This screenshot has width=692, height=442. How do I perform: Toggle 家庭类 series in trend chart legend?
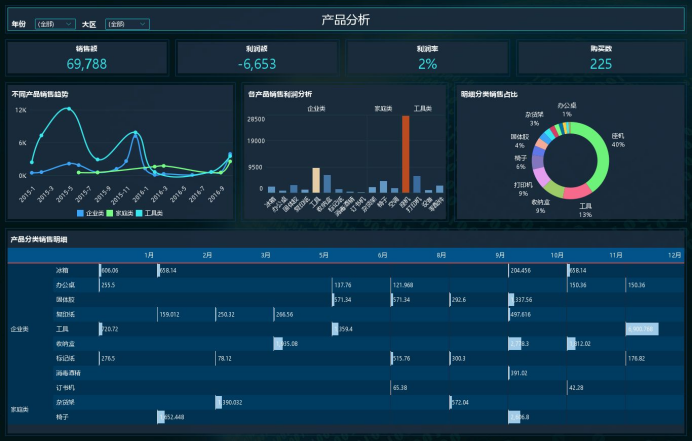(125, 213)
